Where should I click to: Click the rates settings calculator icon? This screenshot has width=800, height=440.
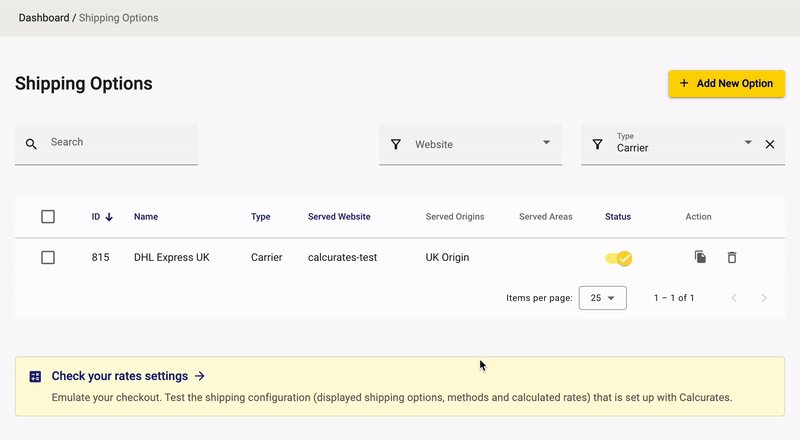35,377
